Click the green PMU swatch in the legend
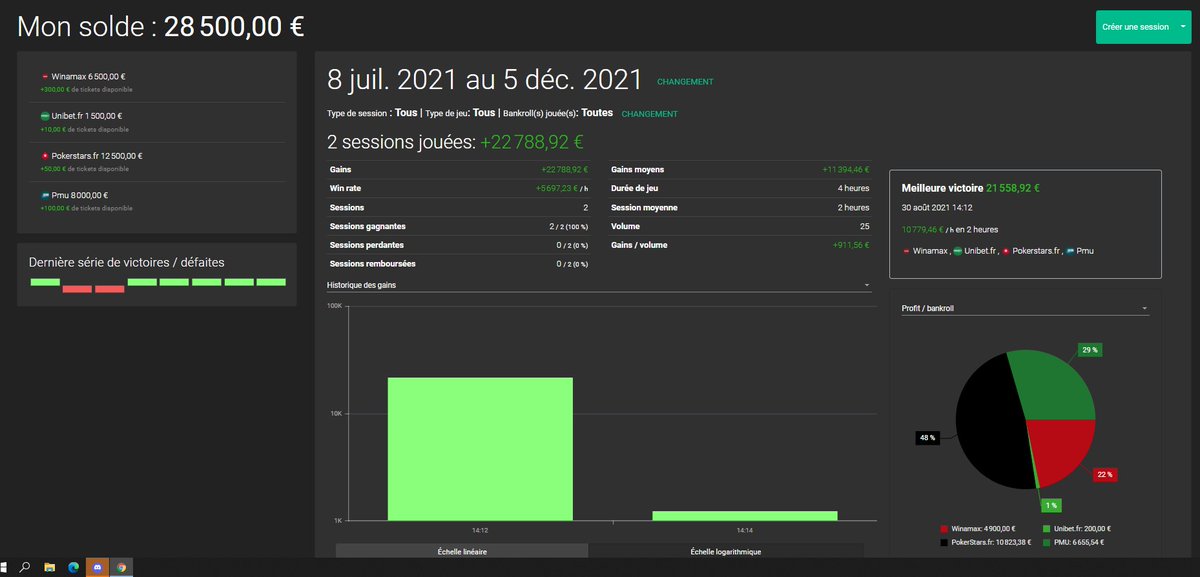The image size is (1200, 577). [x=1046, y=542]
